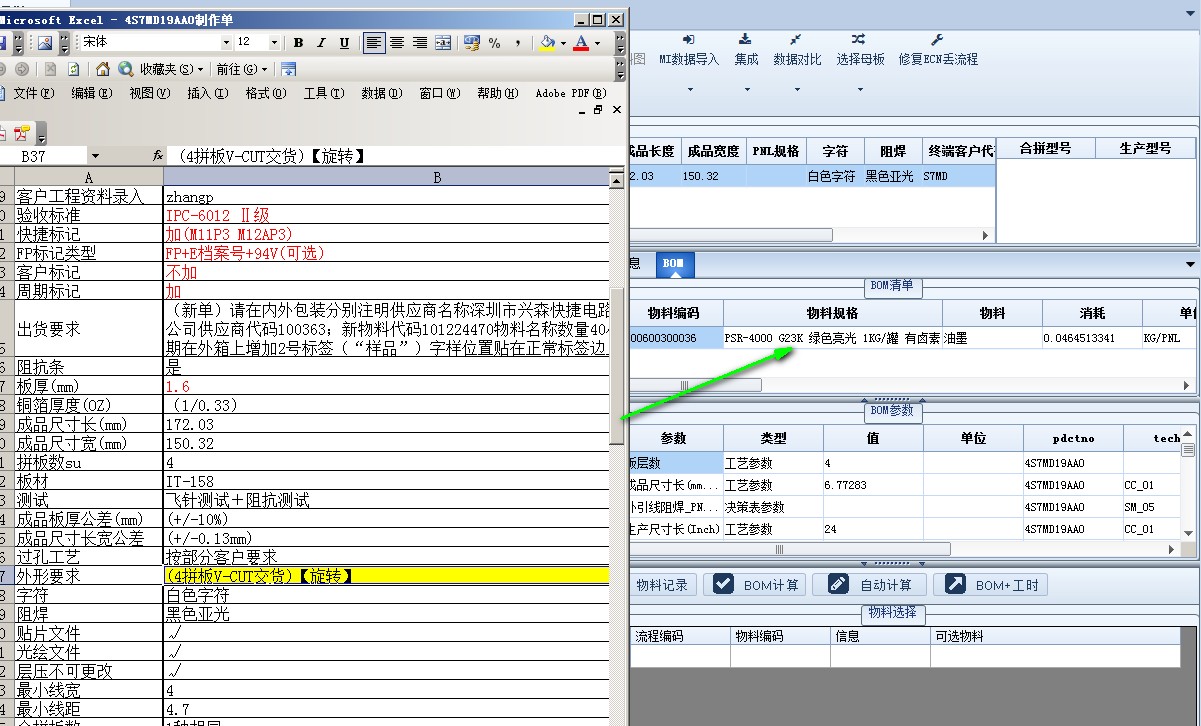This screenshot has width=1201, height=726.
Task: Open the 收藏夹(S) favorites dropdown
Action: click(x=172, y=69)
